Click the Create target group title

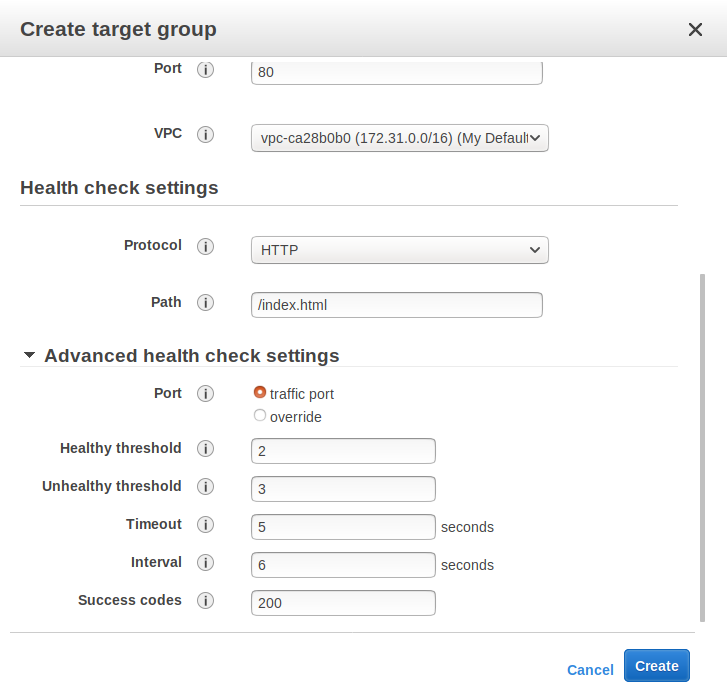[118, 30]
